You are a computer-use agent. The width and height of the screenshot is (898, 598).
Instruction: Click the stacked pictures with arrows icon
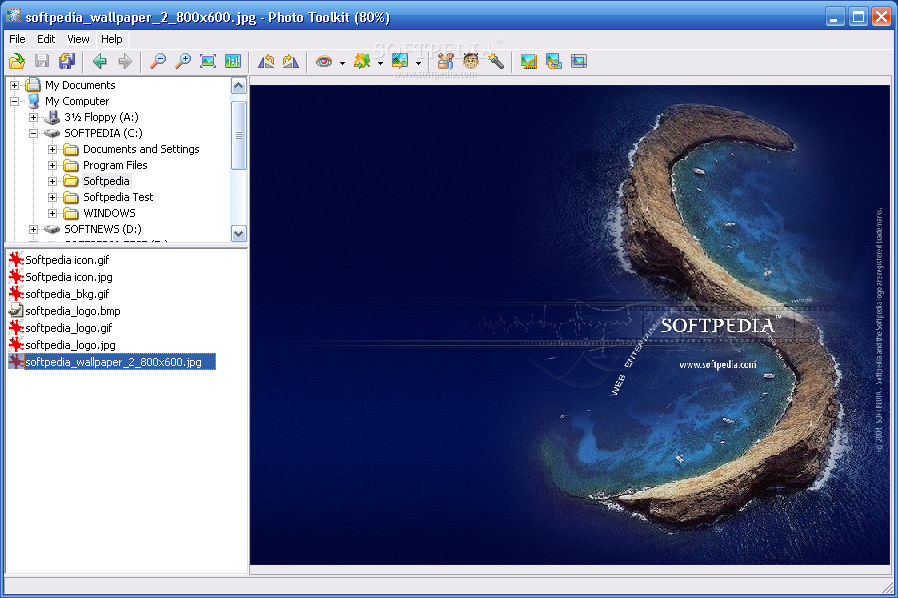coord(554,61)
